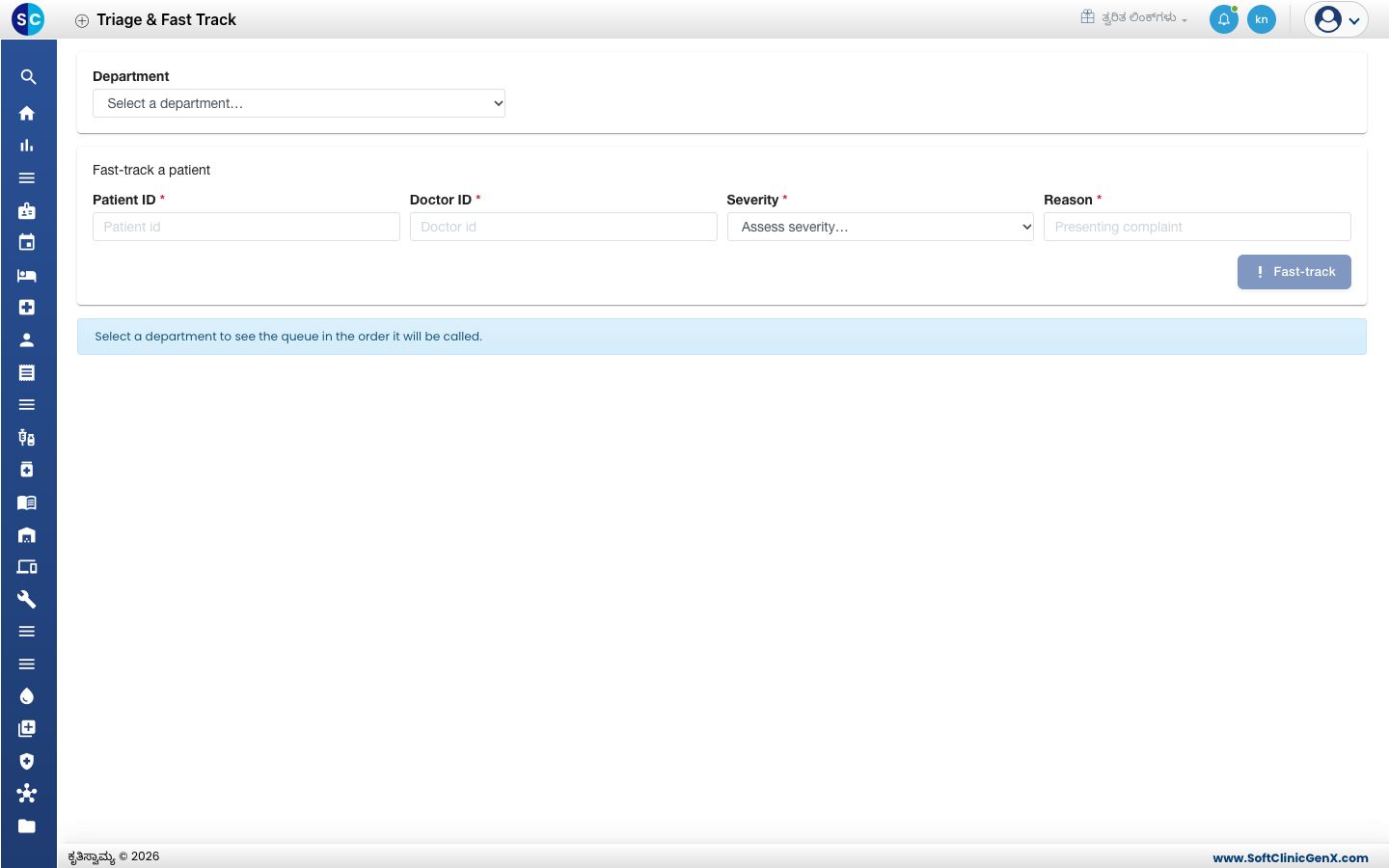The width and height of the screenshot is (1389, 868).
Task: Open the Select a department dropdown
Action: 299,103
